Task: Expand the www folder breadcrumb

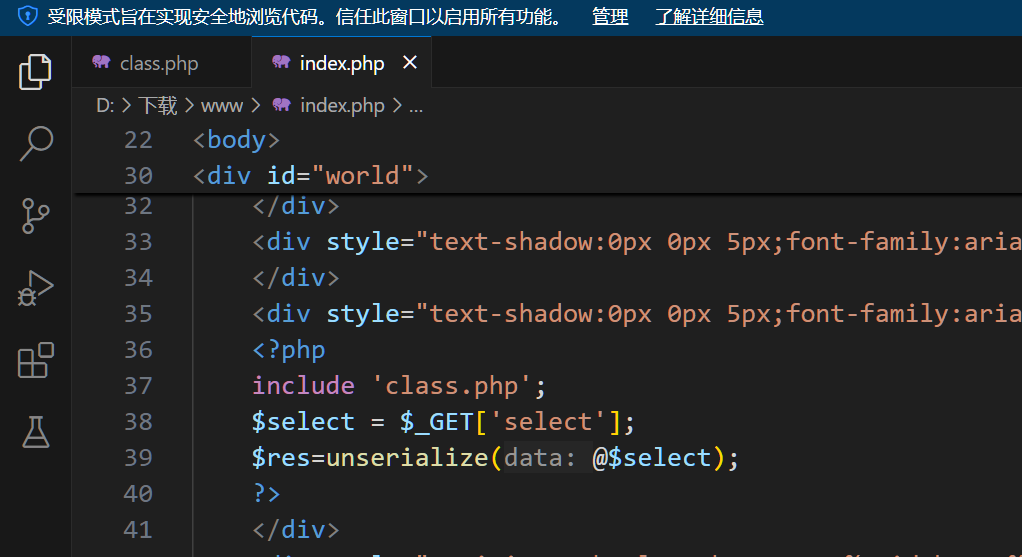Action: tap(222, 105)
